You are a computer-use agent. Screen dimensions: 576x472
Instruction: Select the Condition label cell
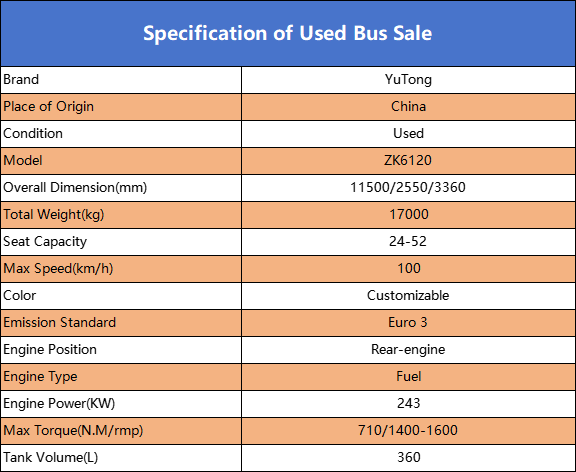pyautogui.click(x=121, y=134)
